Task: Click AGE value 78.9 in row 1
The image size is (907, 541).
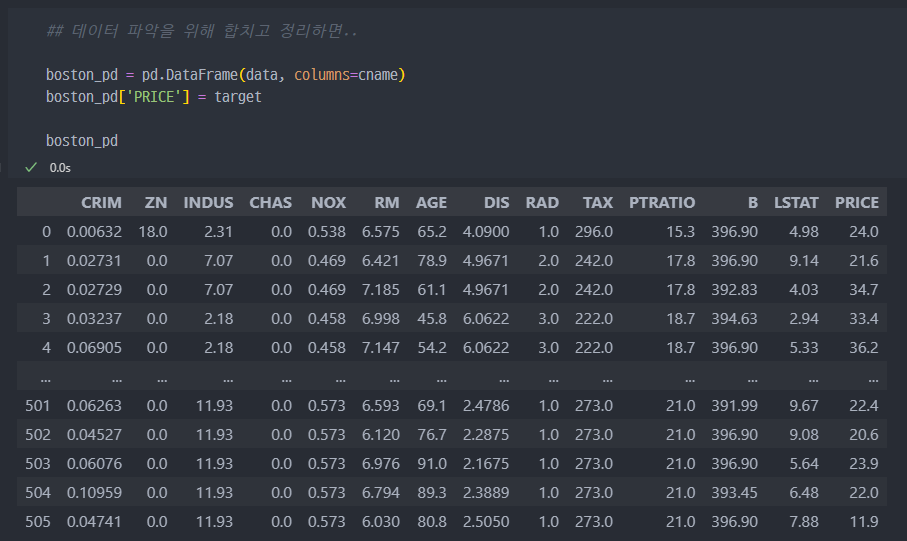Action: [432, 260]
